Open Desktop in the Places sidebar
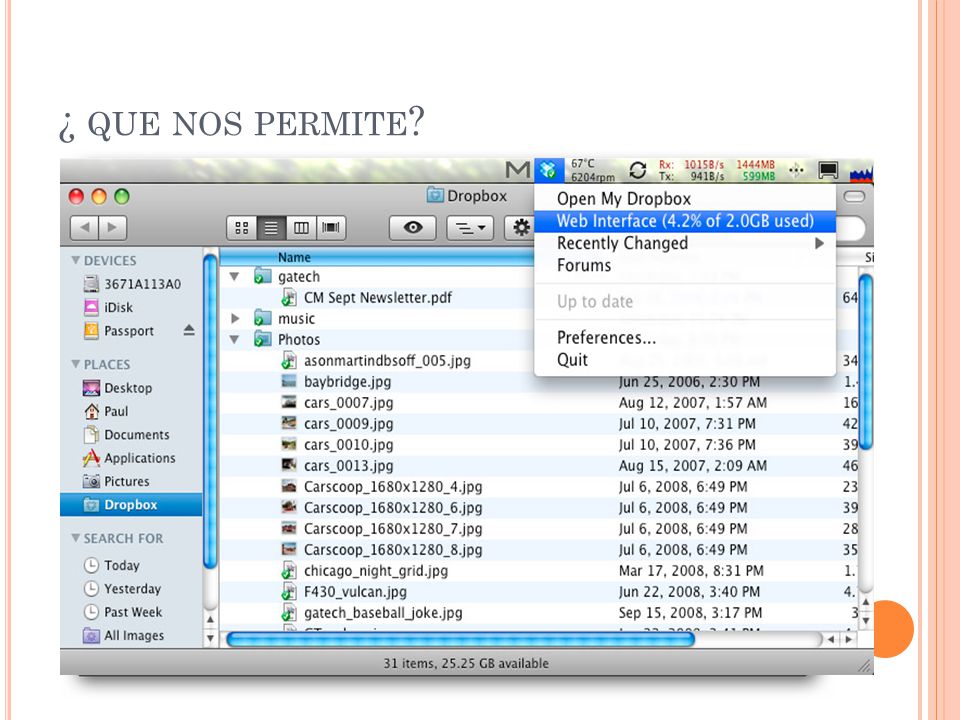The image size is (960, 720). [x=118, y=388]
